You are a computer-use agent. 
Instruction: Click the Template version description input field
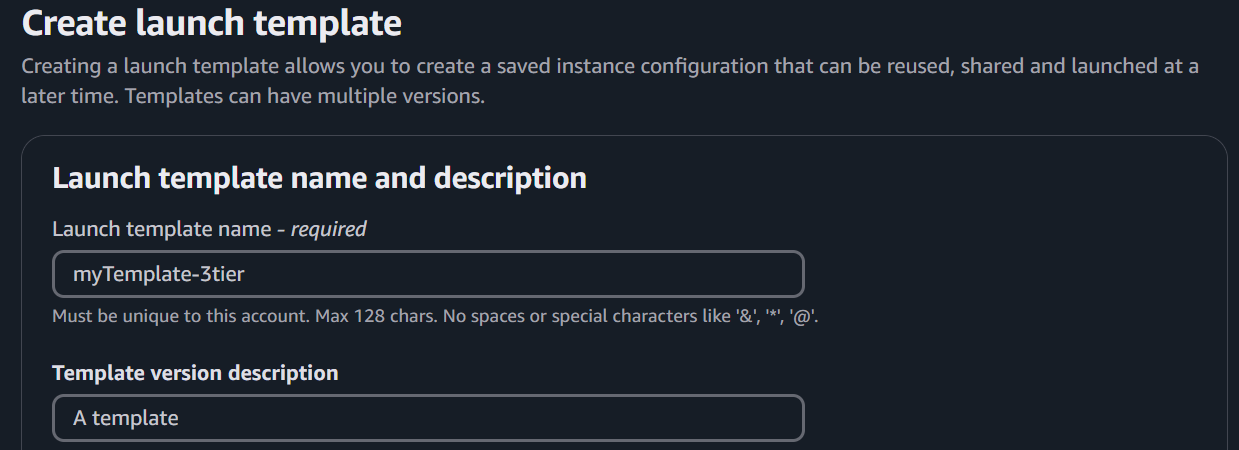click(x=428, y=418)
